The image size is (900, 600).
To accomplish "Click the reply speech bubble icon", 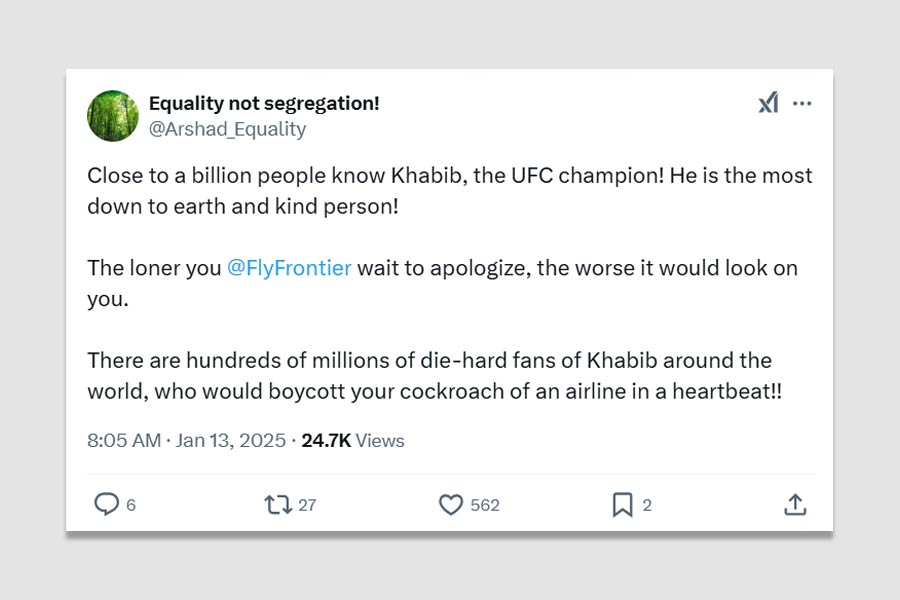I will pos(106,505).
